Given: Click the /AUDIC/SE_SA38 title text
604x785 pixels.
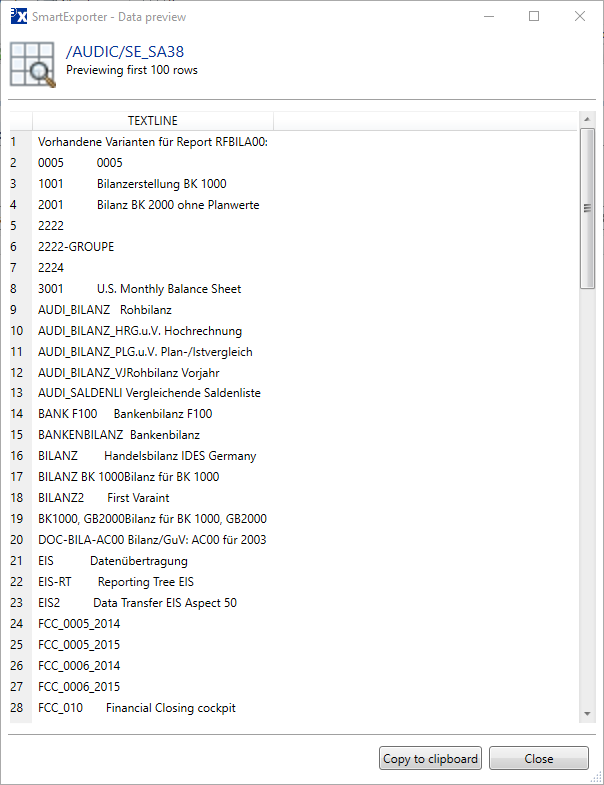Looking at the screenshot, I should (x=125, y=52).
